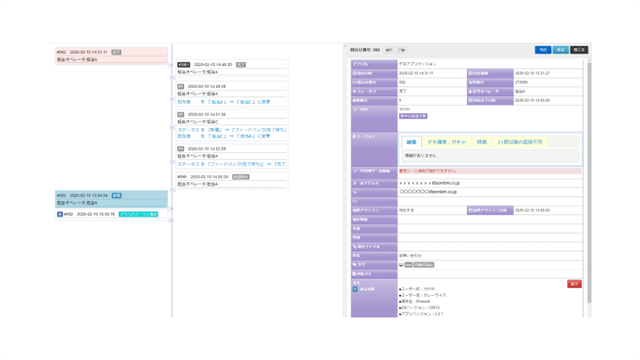This screenshot has height=360, width=640.
Task: Click the detail panel vertical scrollbar
Action: [x=589, y=183]
